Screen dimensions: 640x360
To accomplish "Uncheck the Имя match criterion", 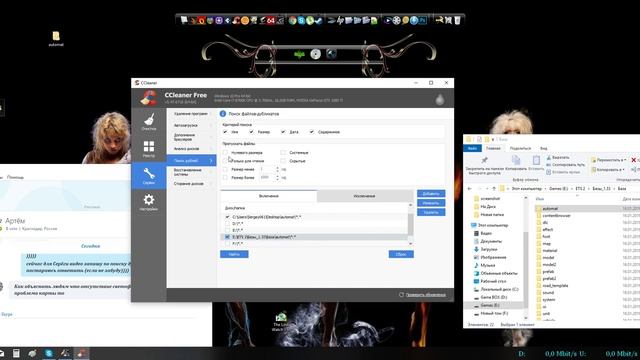I will [225, 132].
